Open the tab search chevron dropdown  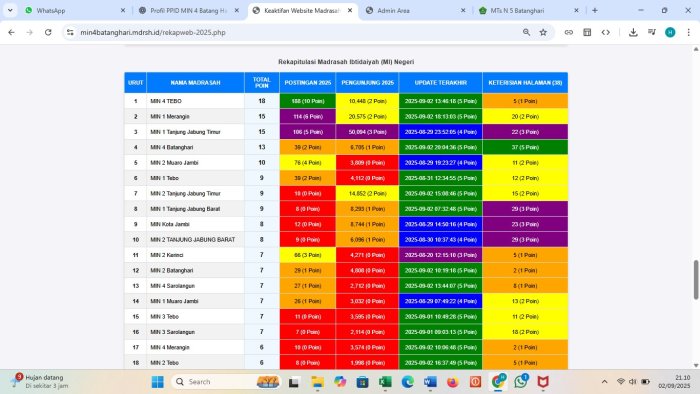(x=10, y=10)
